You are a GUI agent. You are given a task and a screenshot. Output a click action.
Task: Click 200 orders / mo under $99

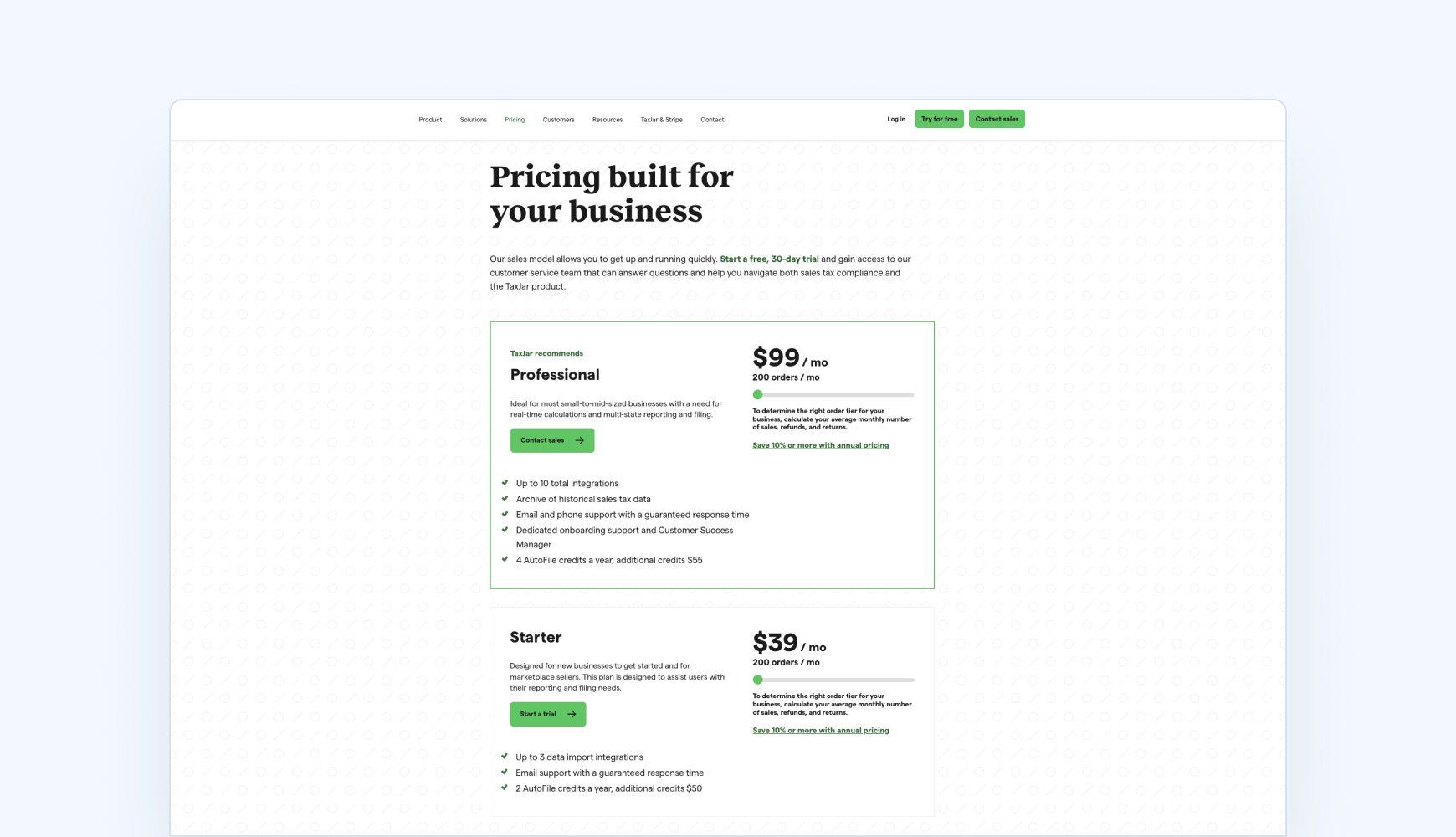[786, 377]
